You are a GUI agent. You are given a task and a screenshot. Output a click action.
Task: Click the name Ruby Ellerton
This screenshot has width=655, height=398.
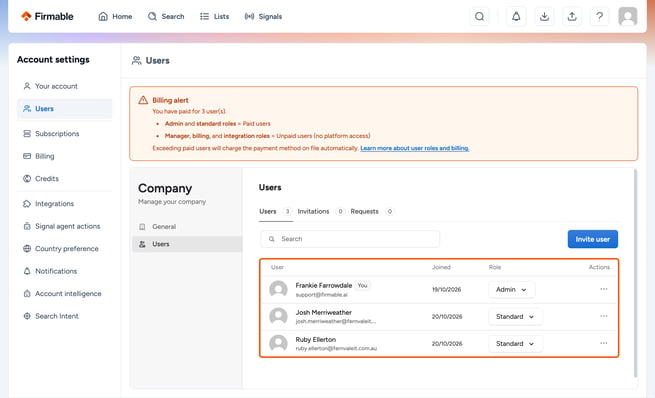(x=316, y=340)
